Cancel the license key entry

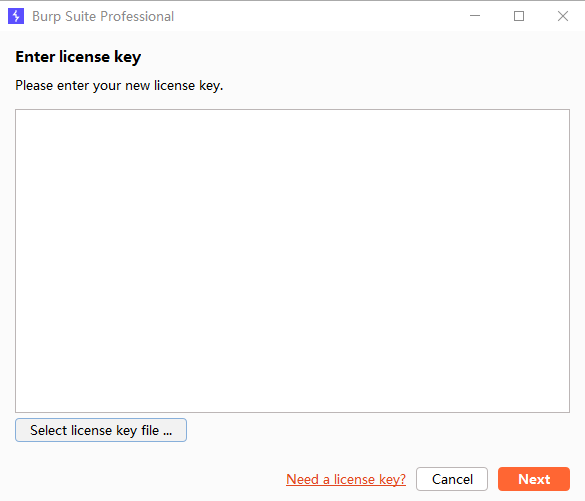click(x=452, y=479)
